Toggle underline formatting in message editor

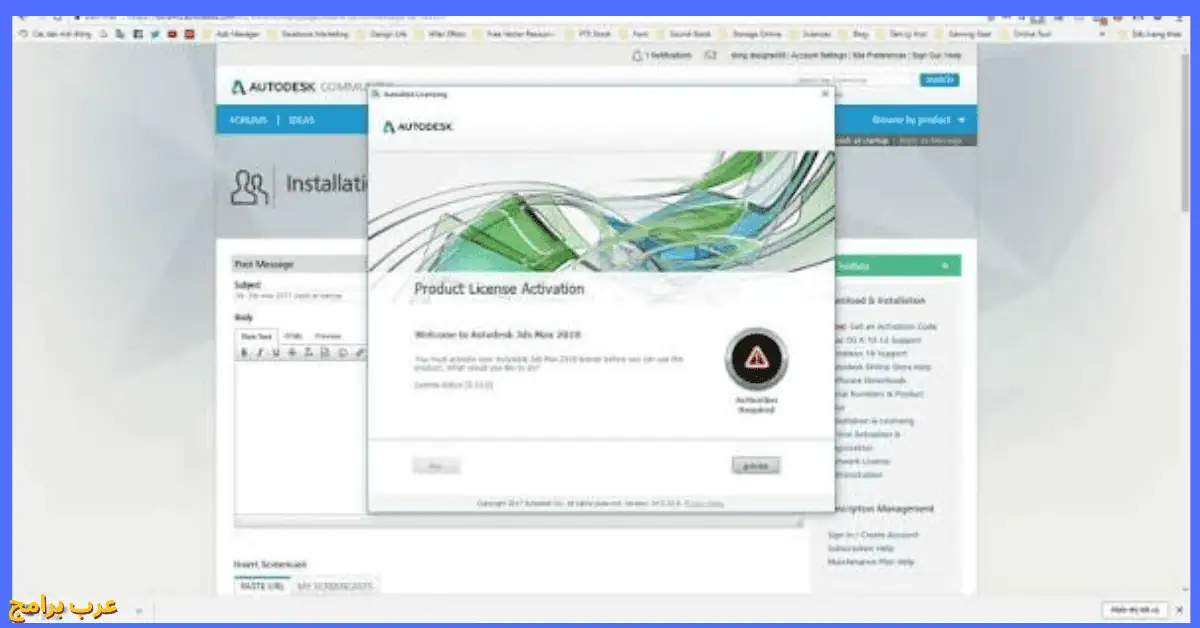coord(276,352)
